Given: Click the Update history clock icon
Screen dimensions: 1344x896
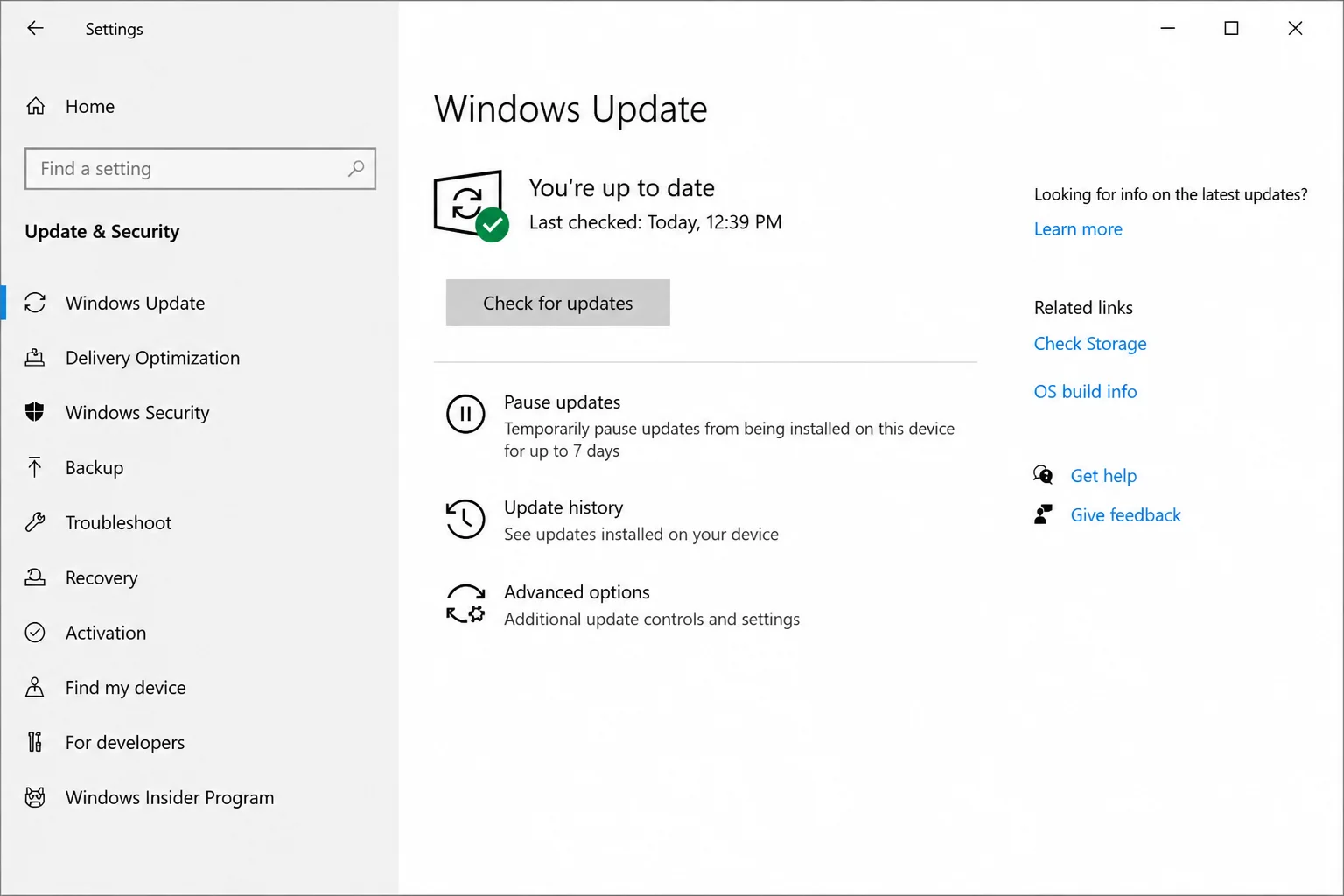Looking at the screenshot, I should click(x=465, y=519).
